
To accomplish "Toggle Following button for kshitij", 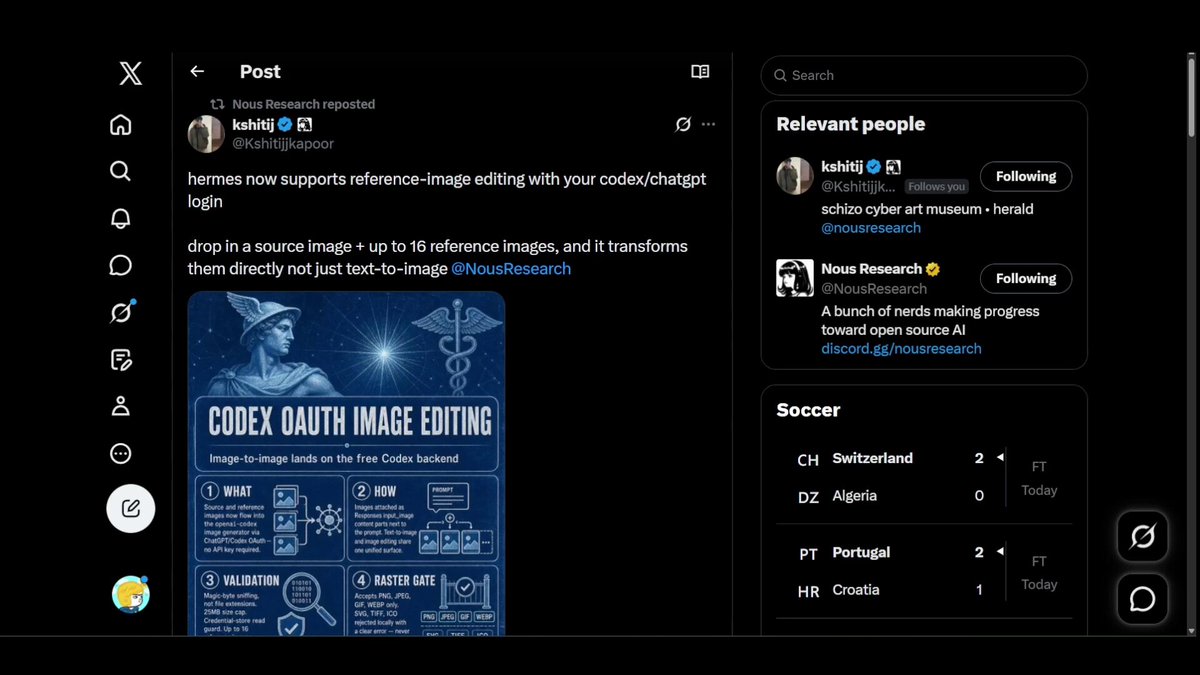I will pos(1026,176).
